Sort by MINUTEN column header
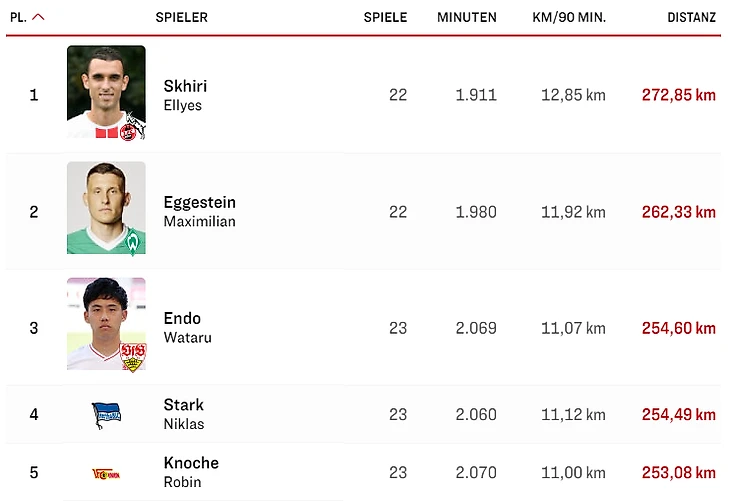 pos(466,17)
